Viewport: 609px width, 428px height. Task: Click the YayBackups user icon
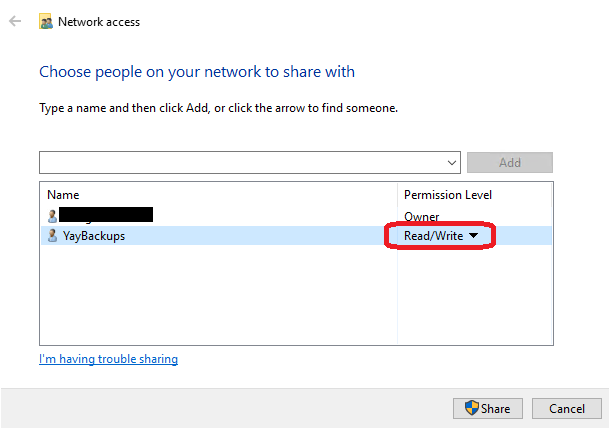pyautogui.click(x=52, y=235)
